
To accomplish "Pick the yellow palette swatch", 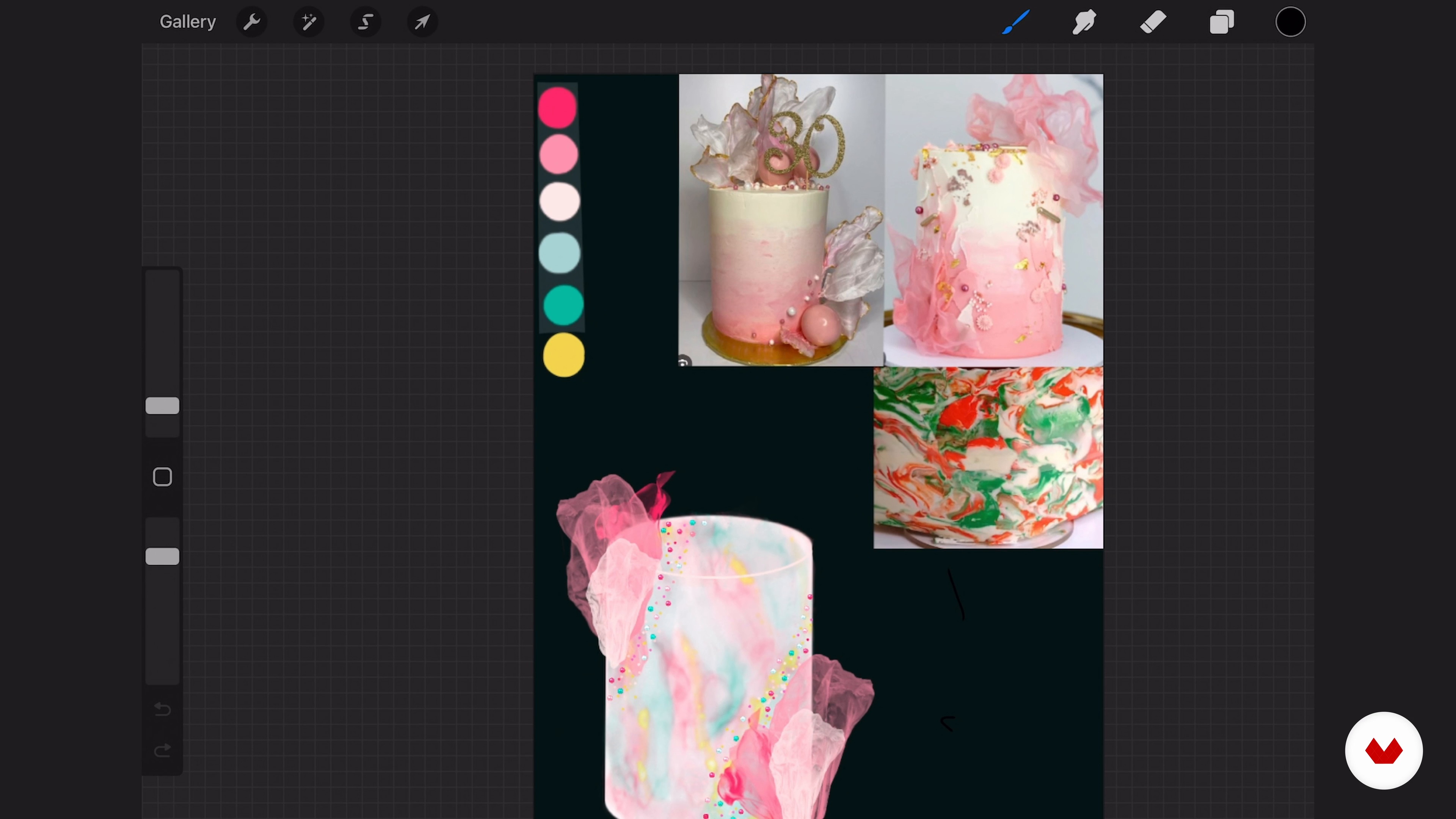I will [563, 355].
